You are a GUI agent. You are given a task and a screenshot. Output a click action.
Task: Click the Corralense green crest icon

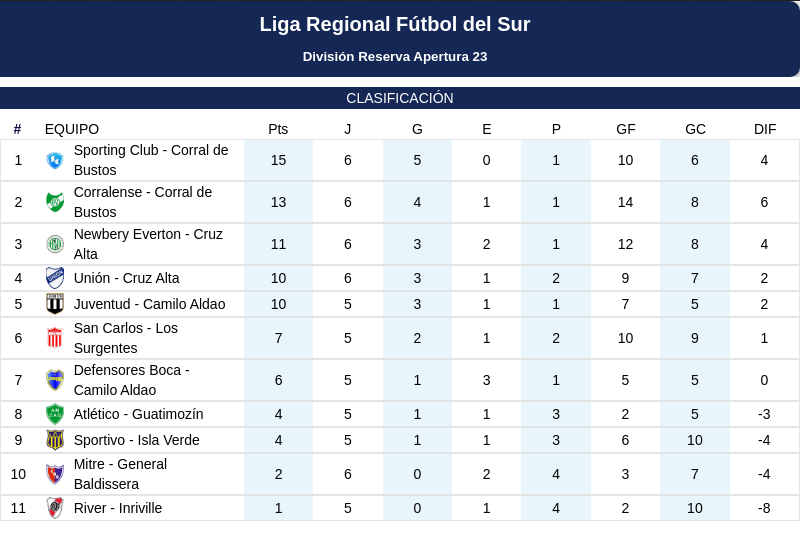pos(55,202)
